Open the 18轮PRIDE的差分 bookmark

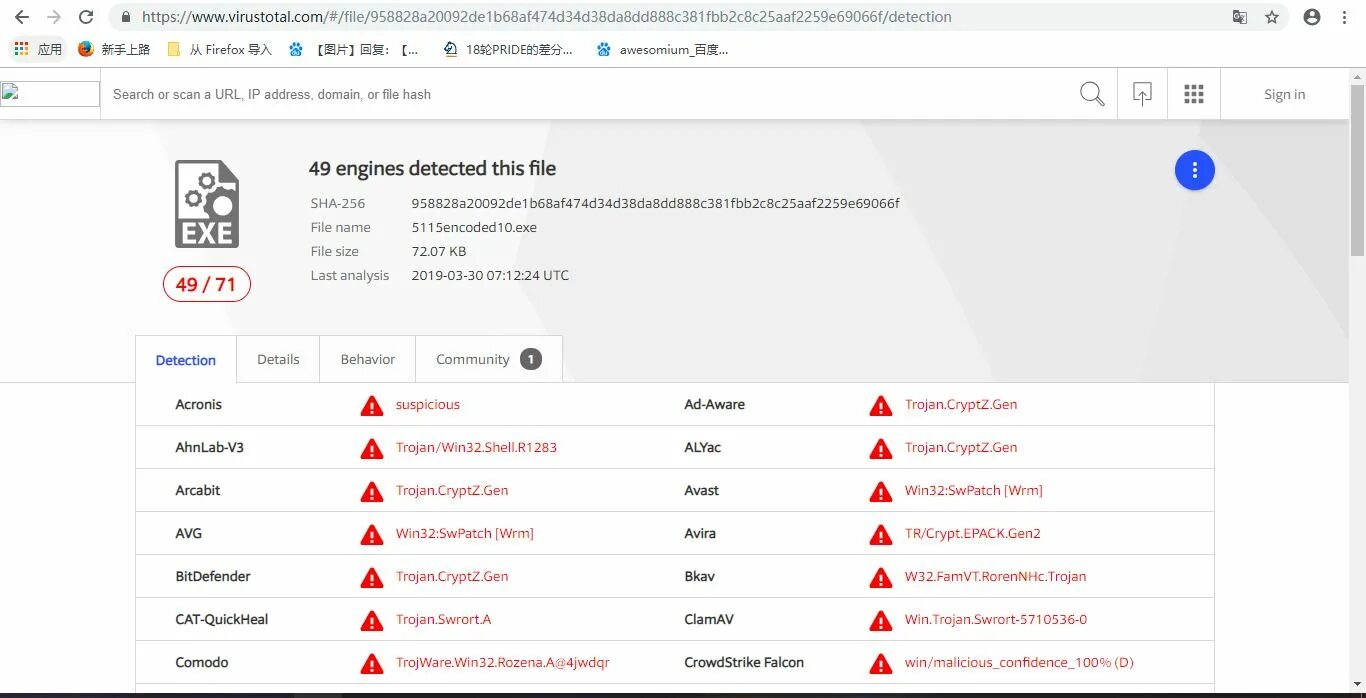tap(508, 49)
